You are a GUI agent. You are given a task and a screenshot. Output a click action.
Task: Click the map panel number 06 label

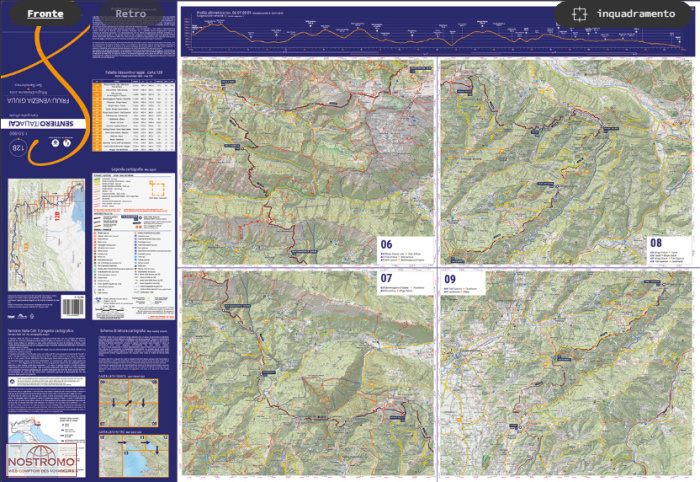coord(387,244)
